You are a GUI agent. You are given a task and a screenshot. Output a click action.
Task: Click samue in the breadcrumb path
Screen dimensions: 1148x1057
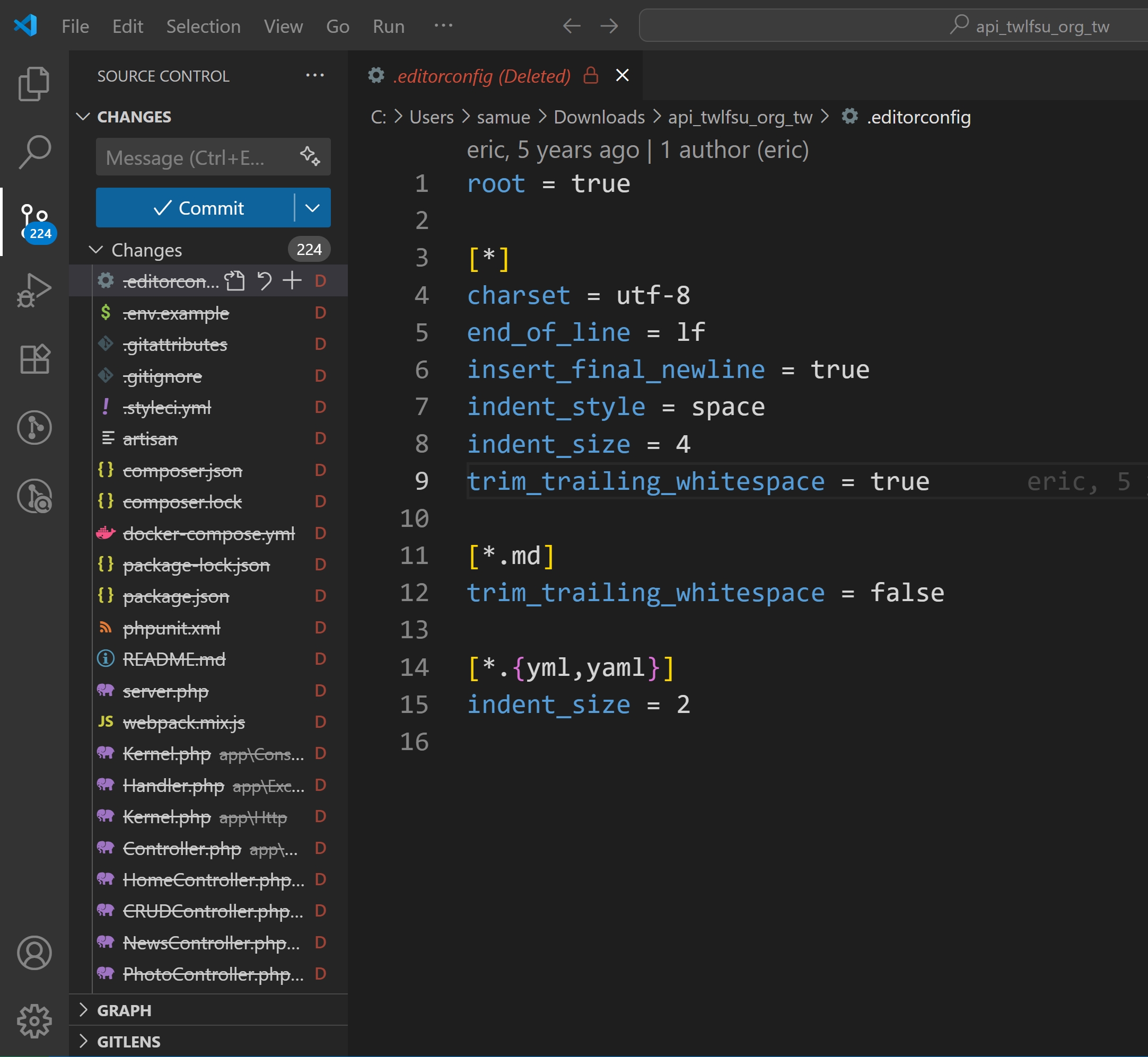point(503,117)
